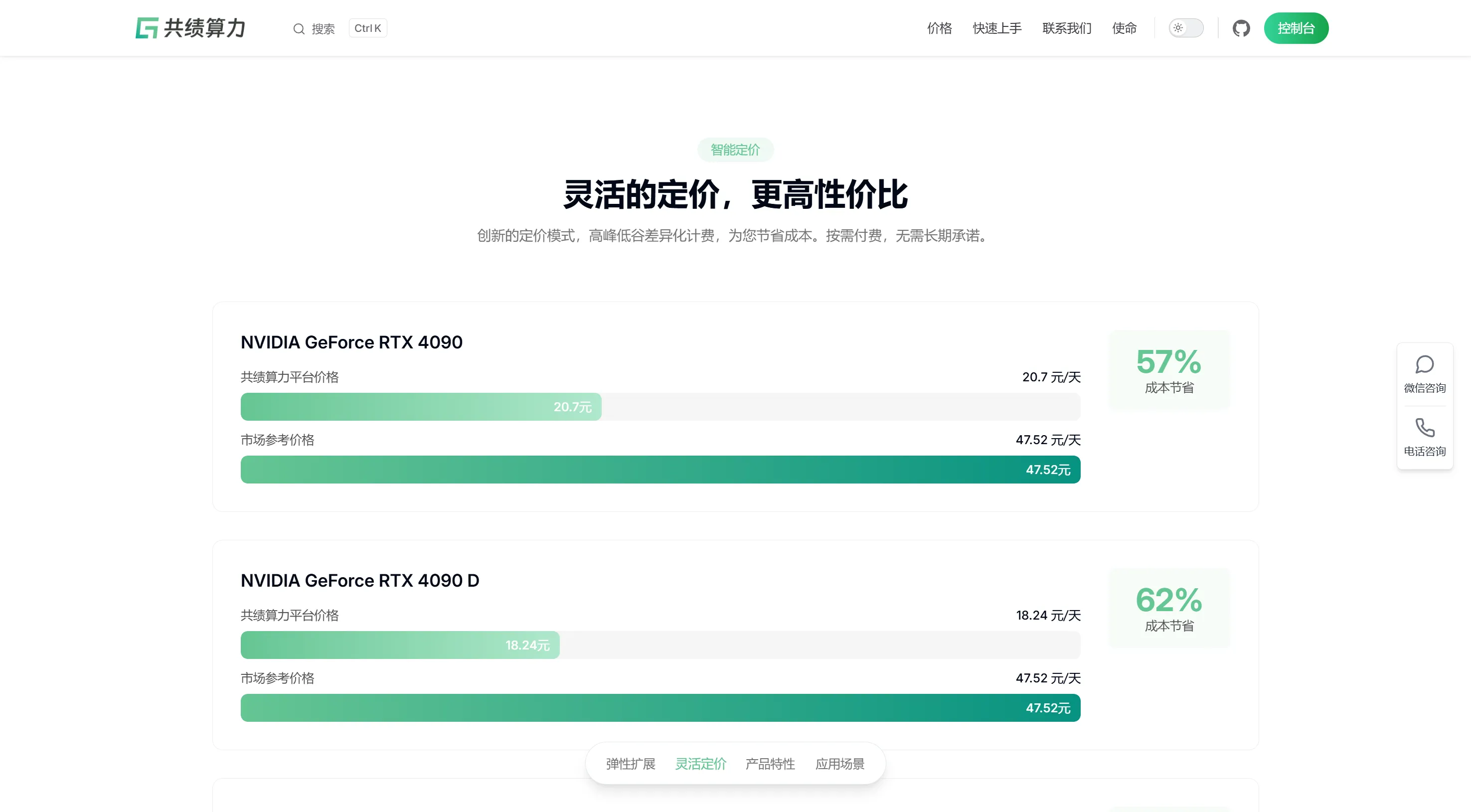Screen dimensions: 1471x812
Task: Click the 共绩算力 logo icon
Action: pyautogui.click(x=147, y=28)
